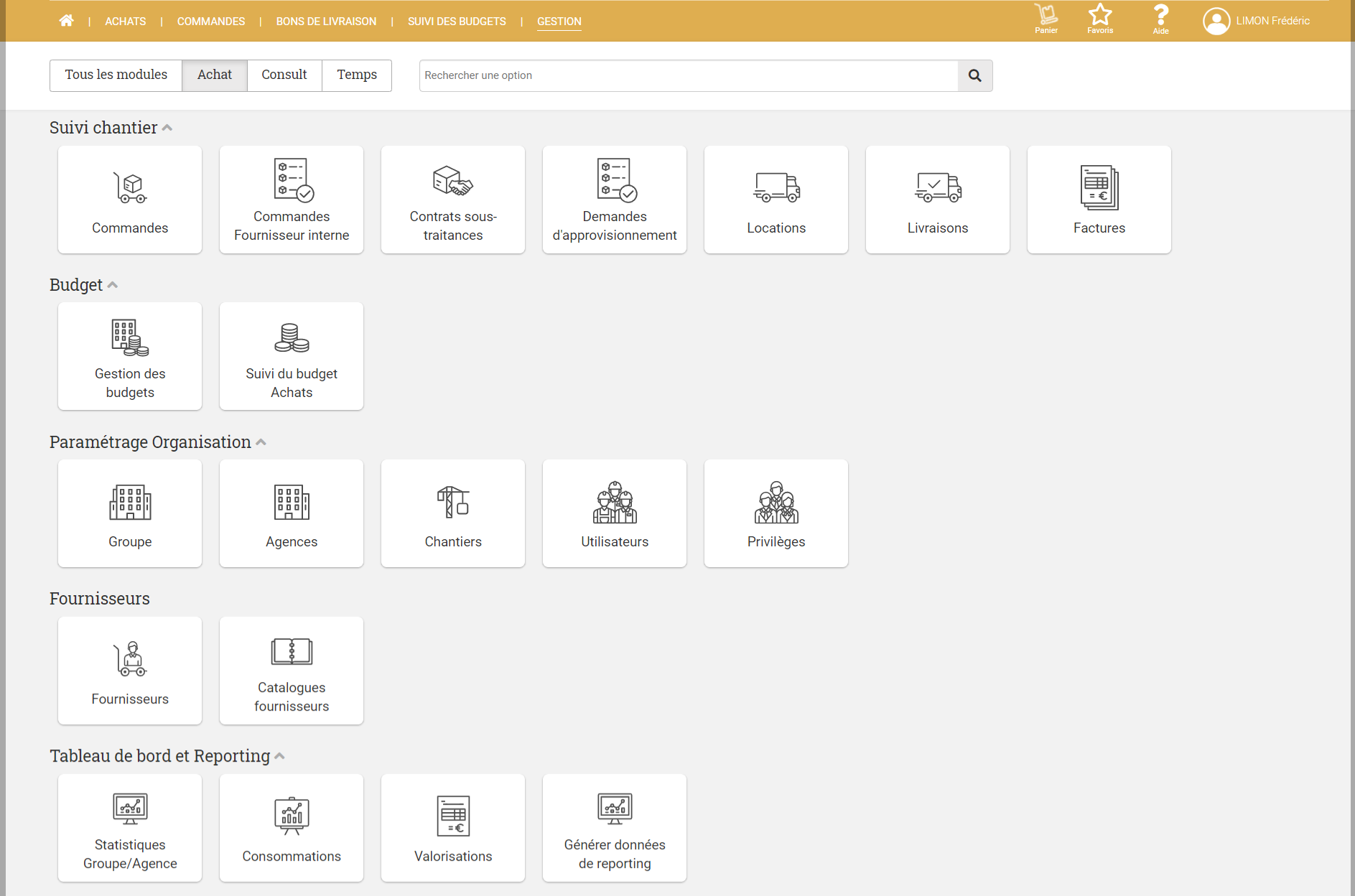The height and width of the screenshot is (896, 1355).
Task: Open the ACHATS menu
Action: click(125, 22)
